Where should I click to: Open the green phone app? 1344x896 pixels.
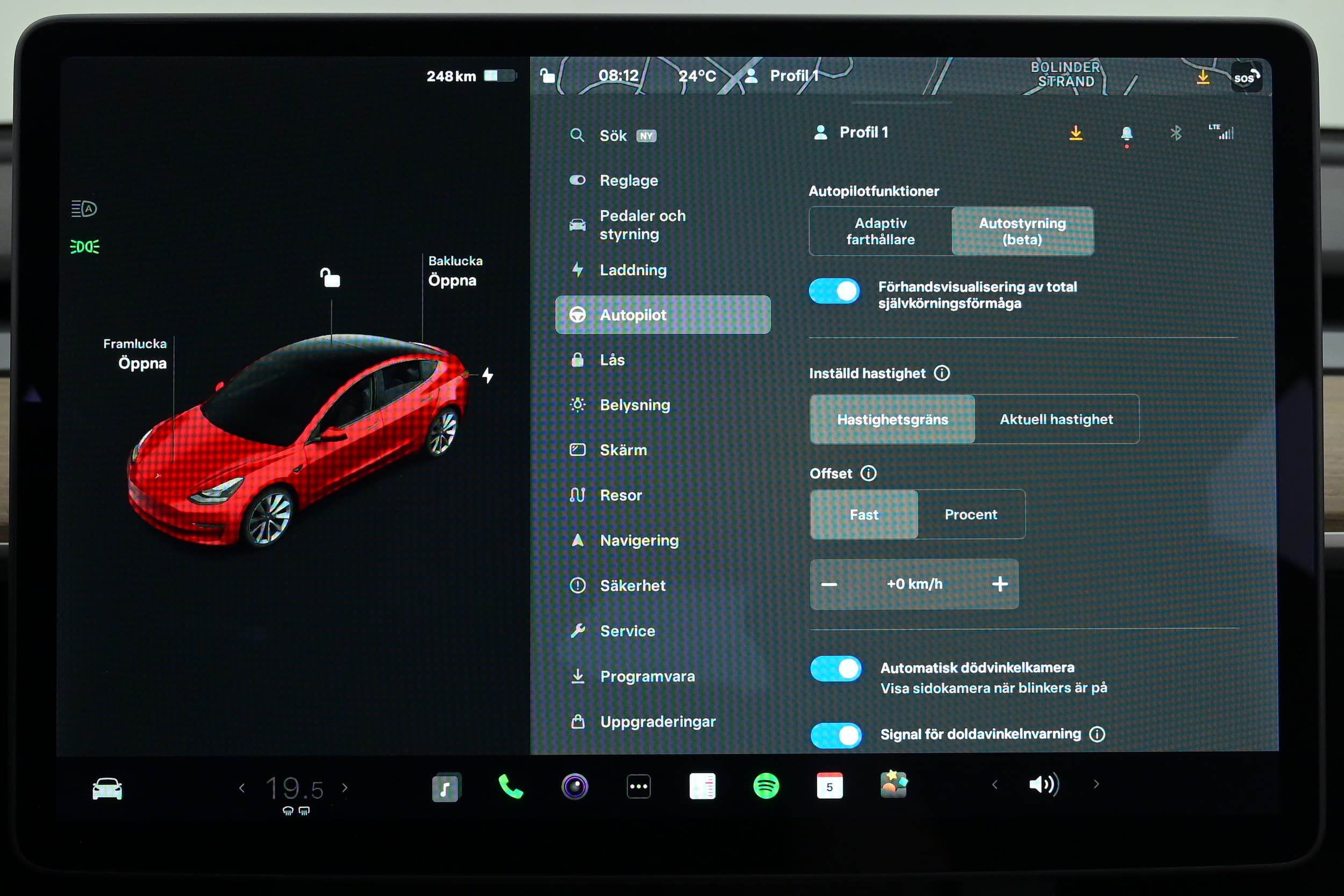[x=510, y=786]
